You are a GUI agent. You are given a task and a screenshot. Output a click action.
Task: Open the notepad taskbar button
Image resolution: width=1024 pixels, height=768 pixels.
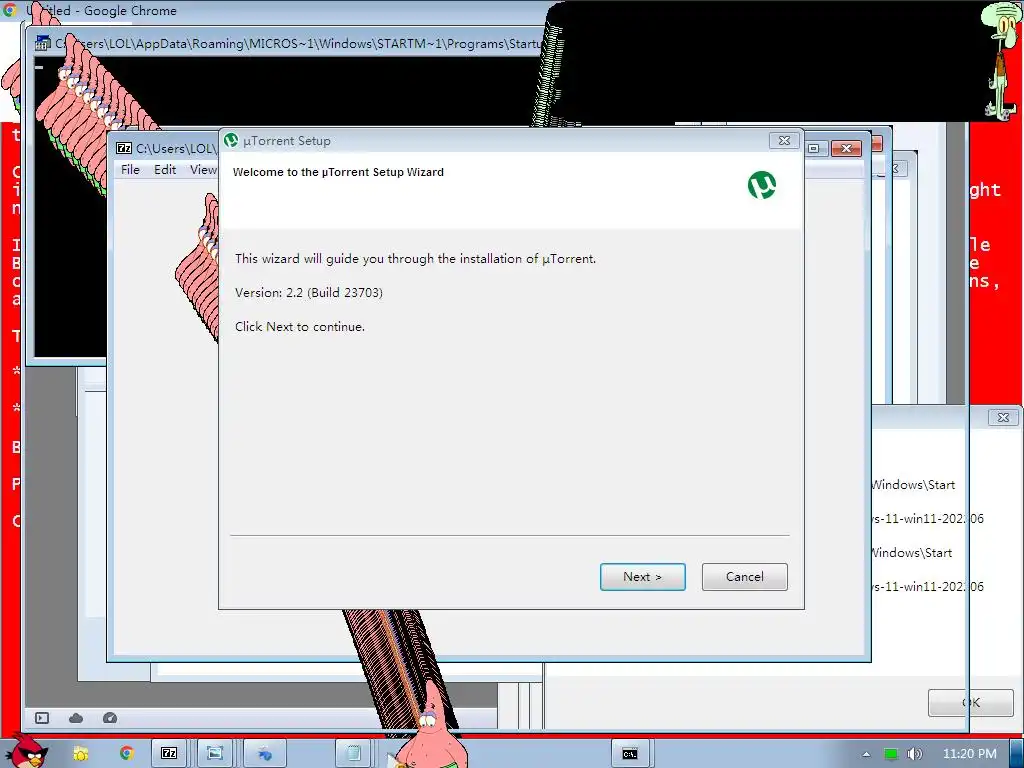pyautogui.click(x=353, y=754)
